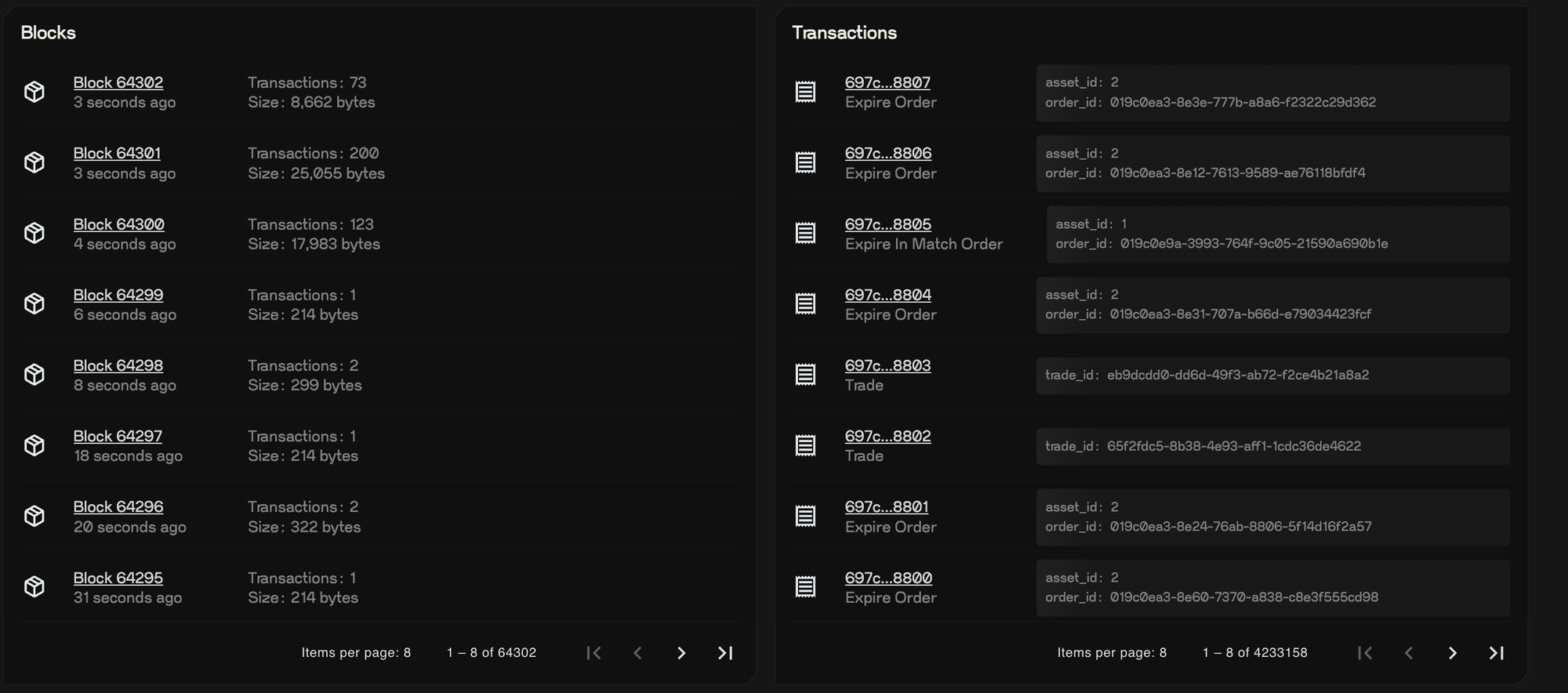Click the receipt icon beside transaction 697c...8803
Screen dimensions: 1568x693
[805, 375]
